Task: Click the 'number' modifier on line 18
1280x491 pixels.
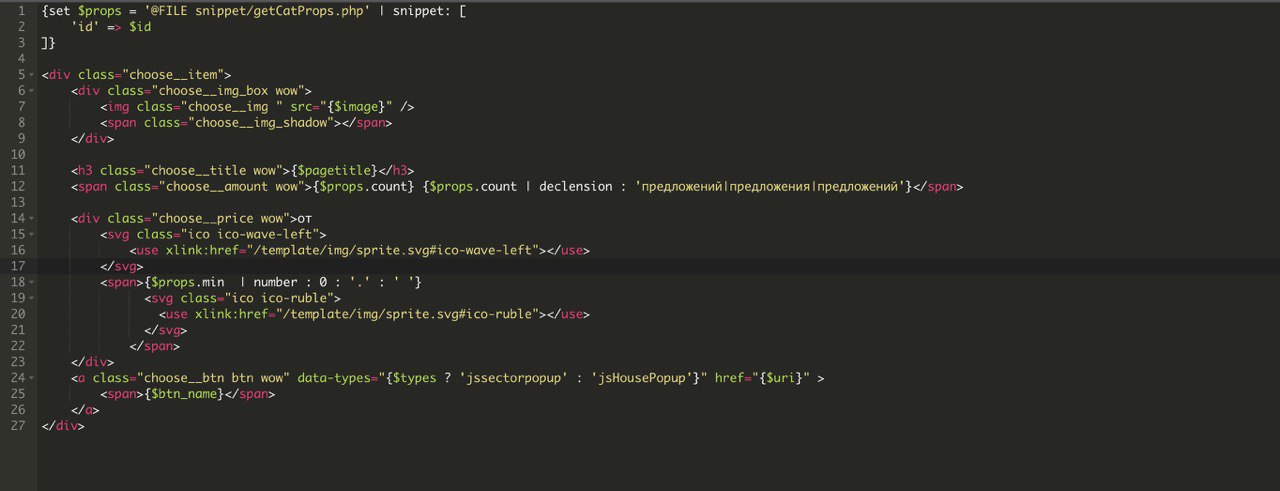Action: 275,282
